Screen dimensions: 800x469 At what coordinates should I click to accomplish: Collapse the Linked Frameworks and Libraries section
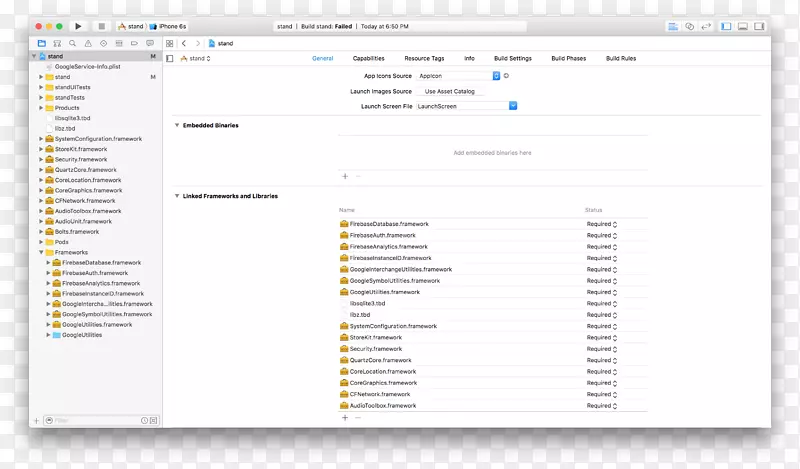click(177, 196)
